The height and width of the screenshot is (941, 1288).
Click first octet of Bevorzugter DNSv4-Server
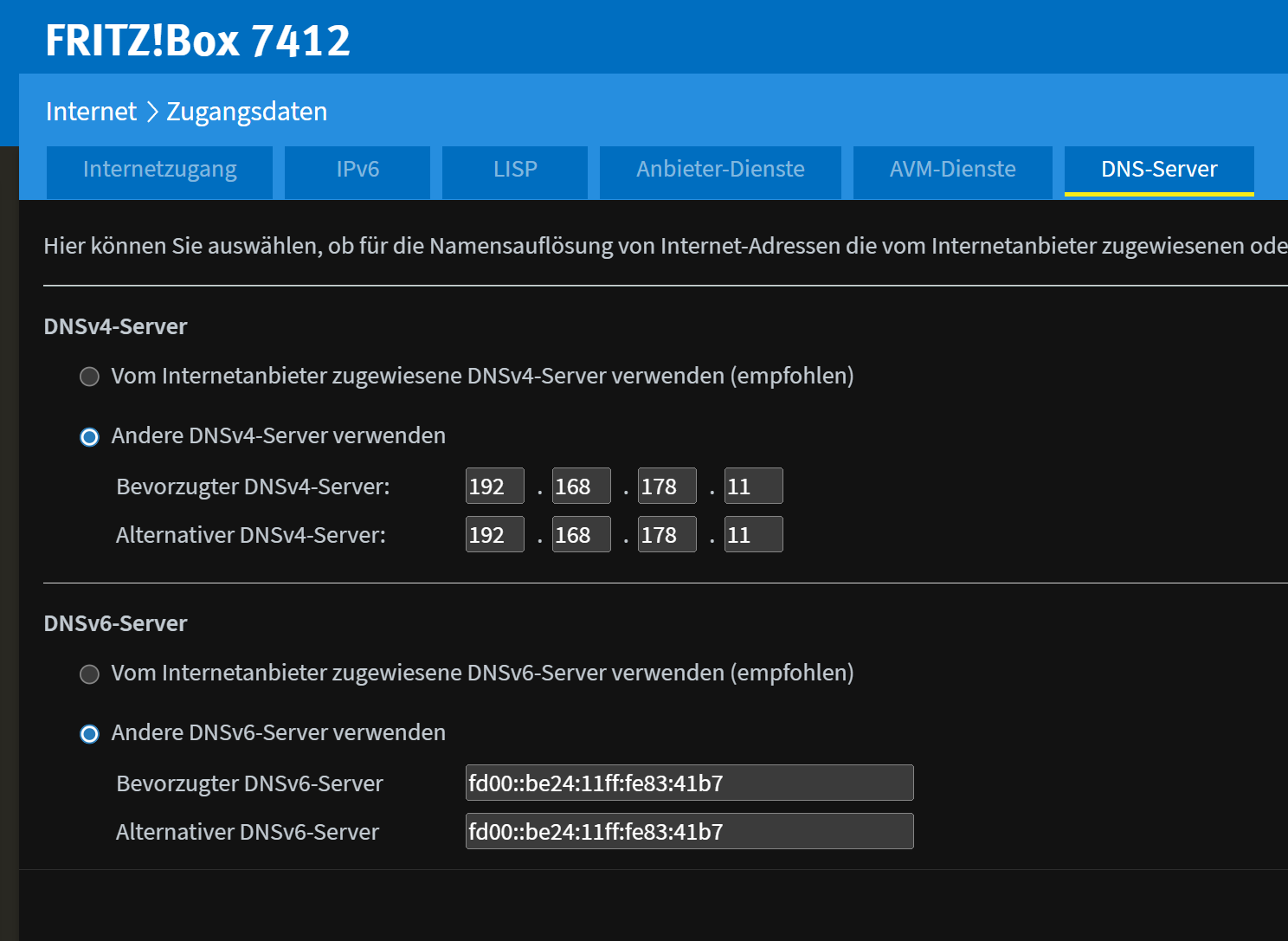coord(494,487)
